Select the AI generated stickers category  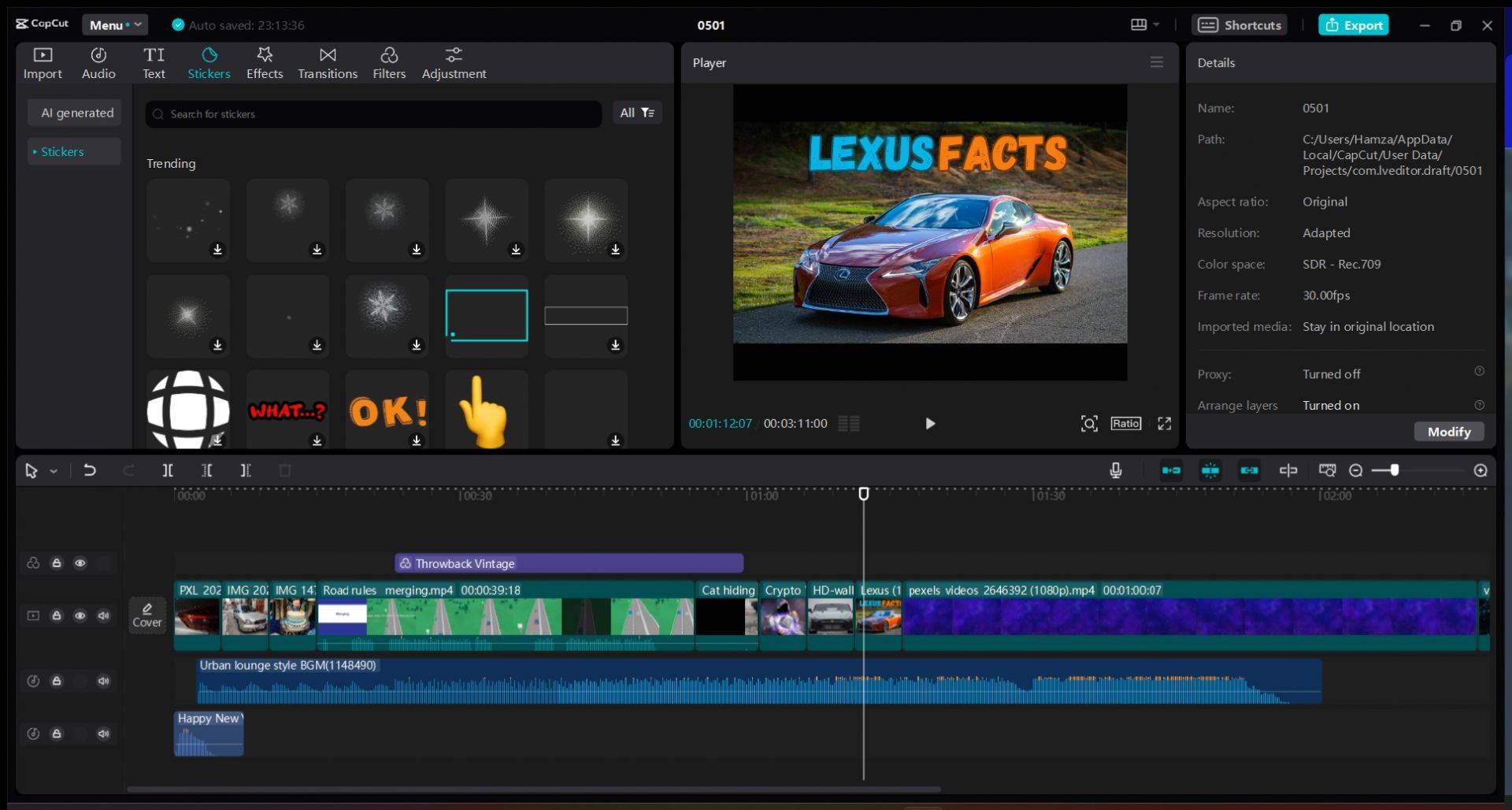tap(77, 113)
